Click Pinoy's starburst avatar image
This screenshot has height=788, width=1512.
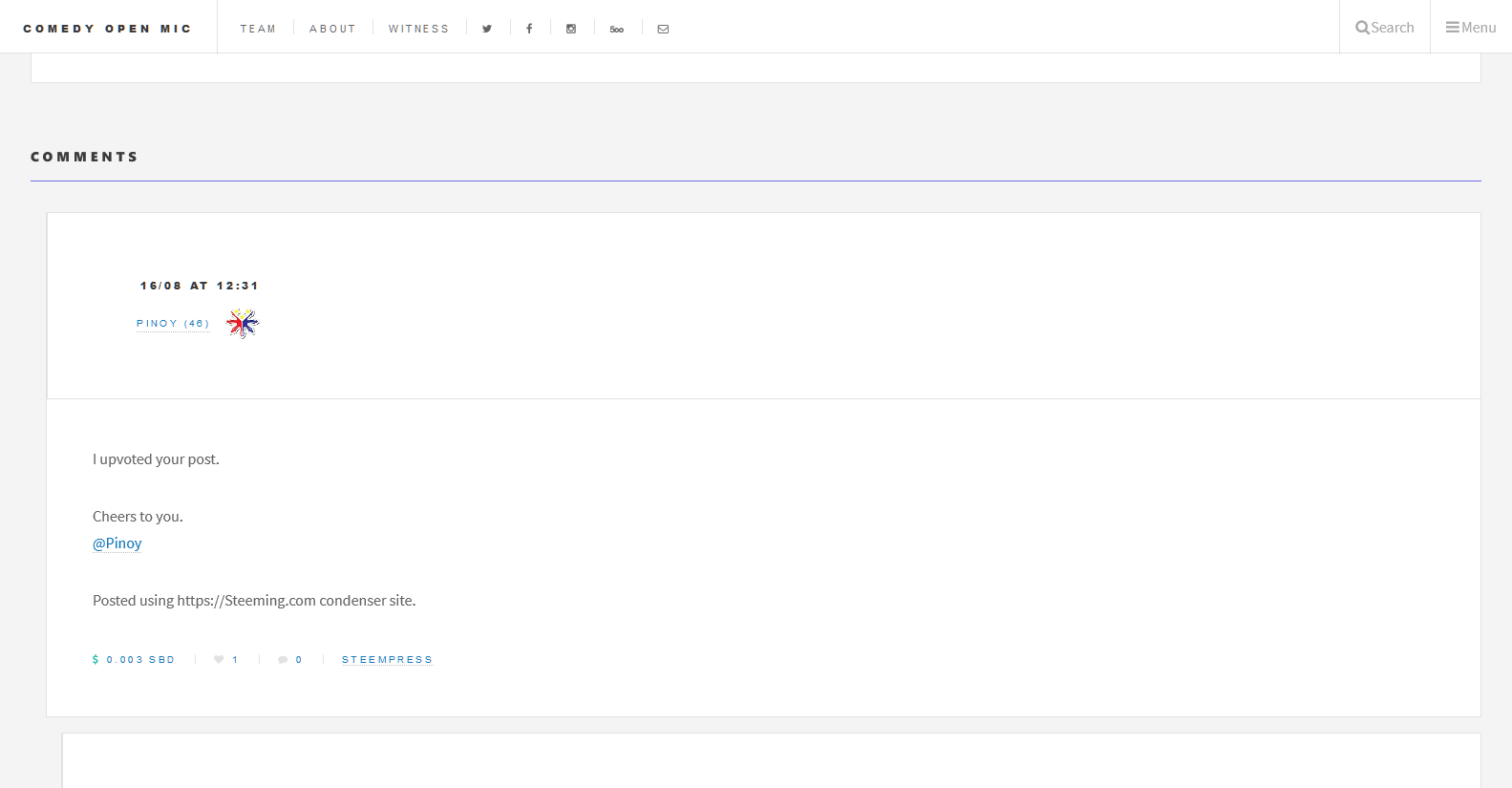tap(243, 324)
